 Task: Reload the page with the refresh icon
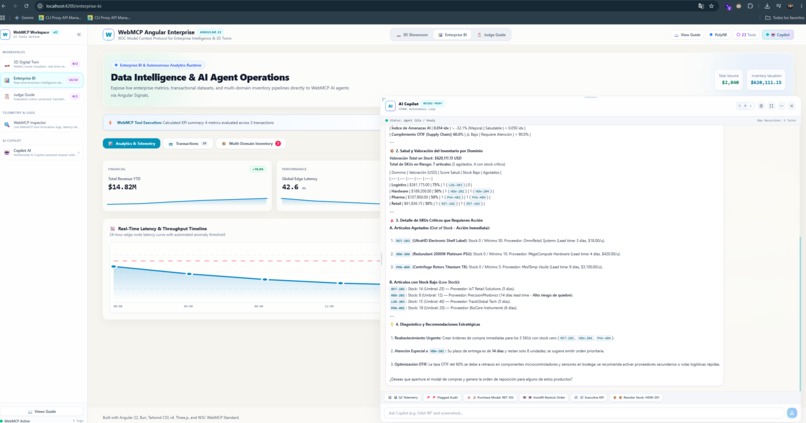click(26, 6)
